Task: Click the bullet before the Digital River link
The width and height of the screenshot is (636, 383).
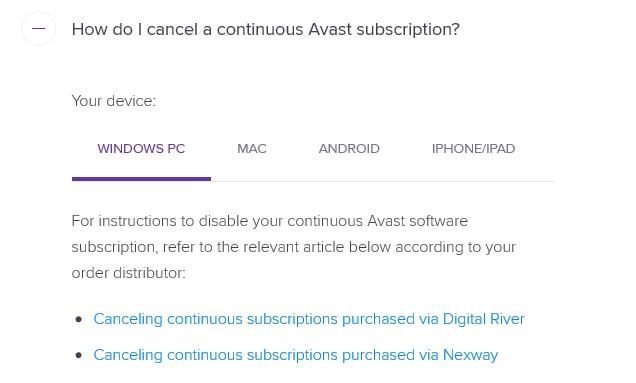Action: (x=79, y=320)
